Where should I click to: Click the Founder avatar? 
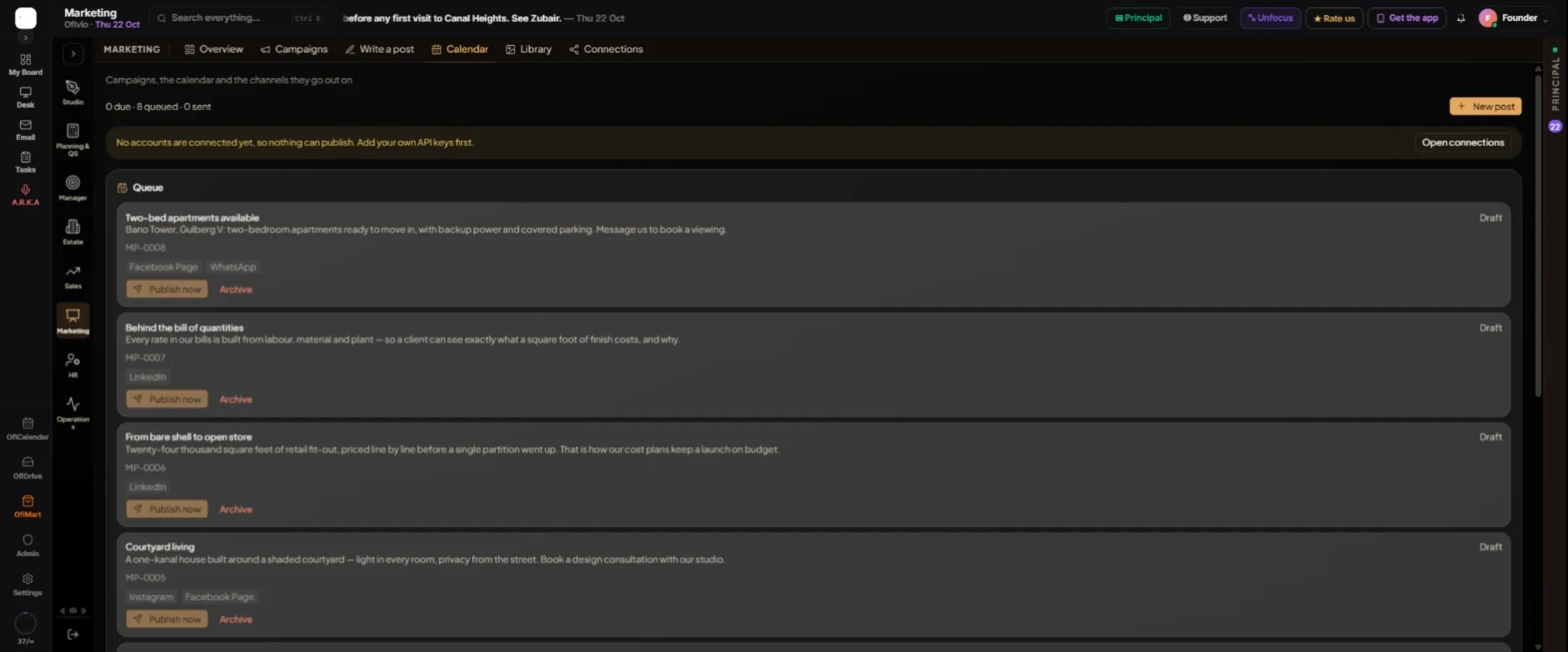point(1487,18)
